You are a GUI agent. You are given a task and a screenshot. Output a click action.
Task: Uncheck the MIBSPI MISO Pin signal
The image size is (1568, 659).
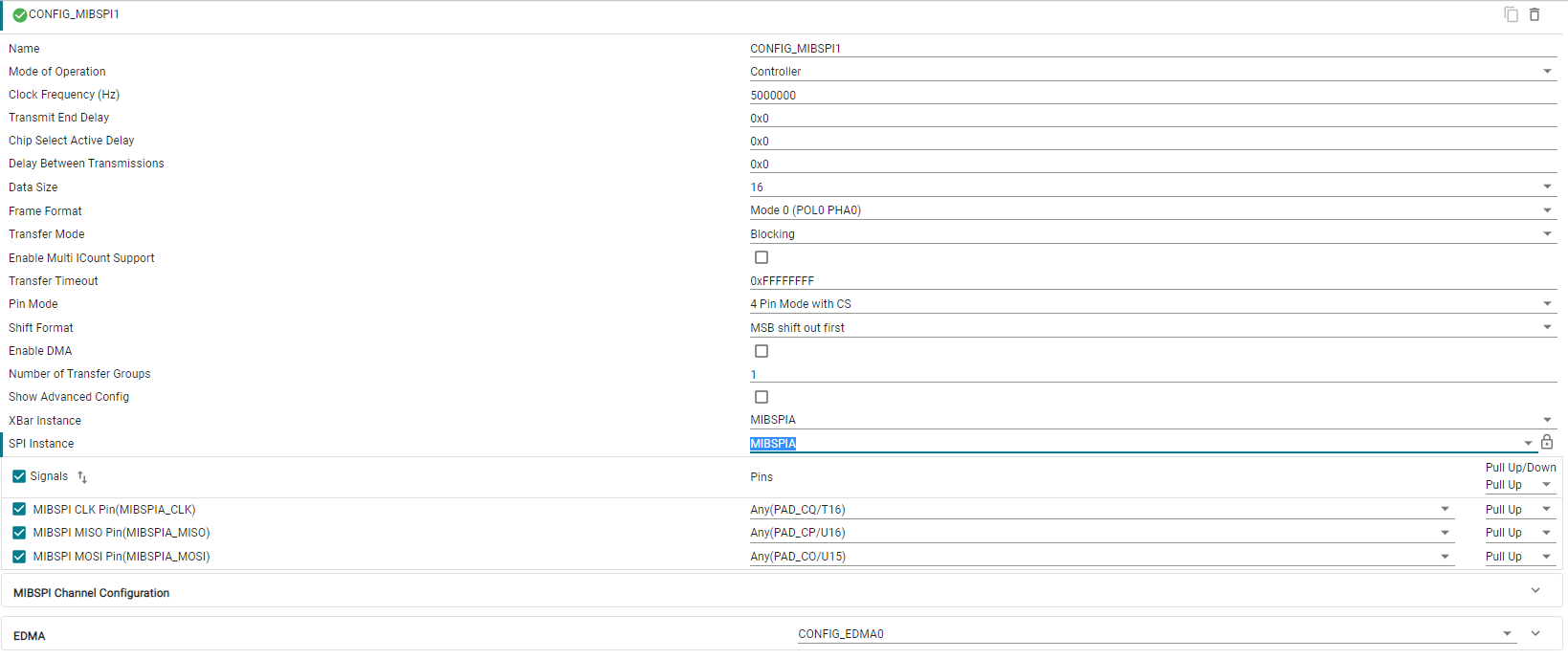tap(19, 533)
